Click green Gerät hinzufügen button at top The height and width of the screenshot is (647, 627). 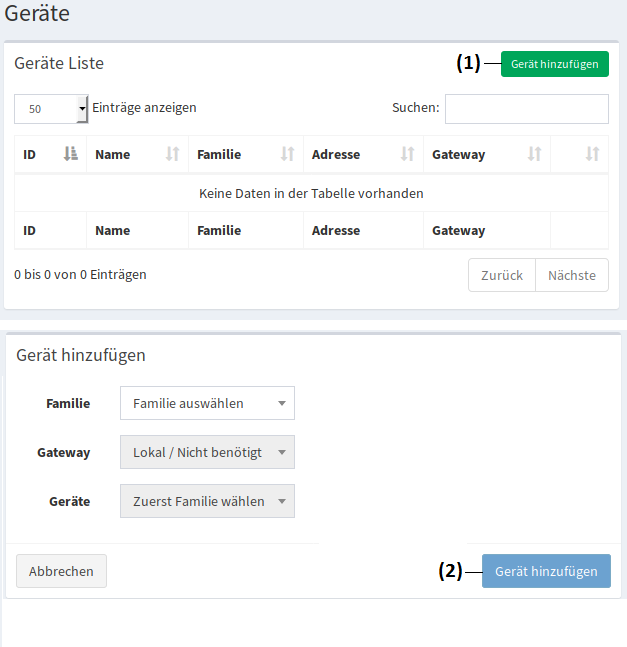(554, 64)
